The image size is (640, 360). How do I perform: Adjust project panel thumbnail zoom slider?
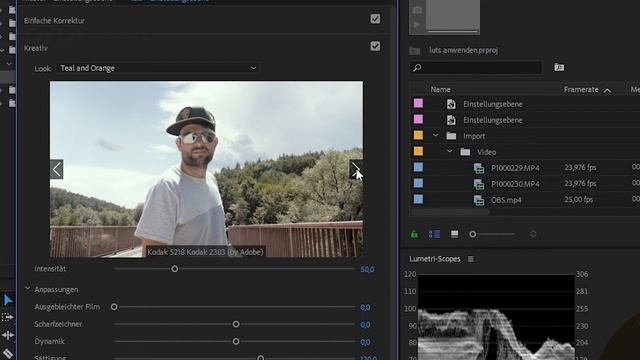pos(473,234)
